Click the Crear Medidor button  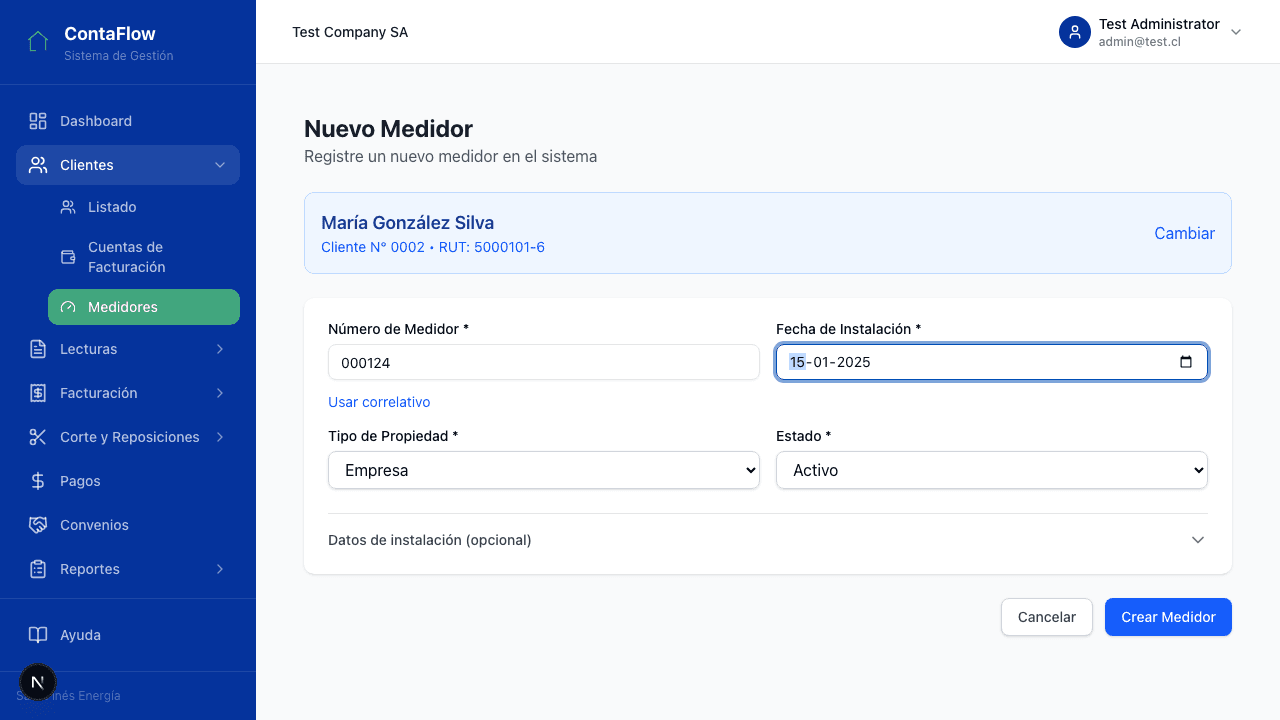[1168, 617]
